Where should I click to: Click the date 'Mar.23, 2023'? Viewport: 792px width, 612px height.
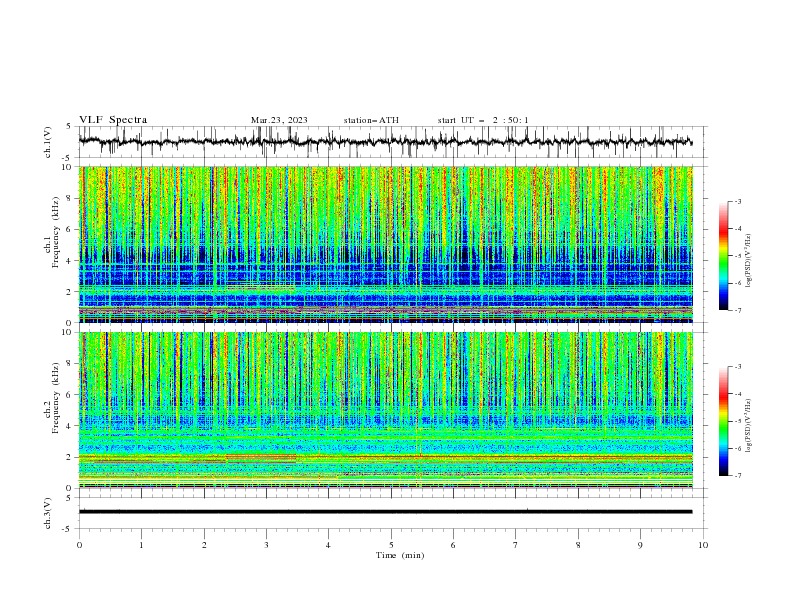point(279,120)
